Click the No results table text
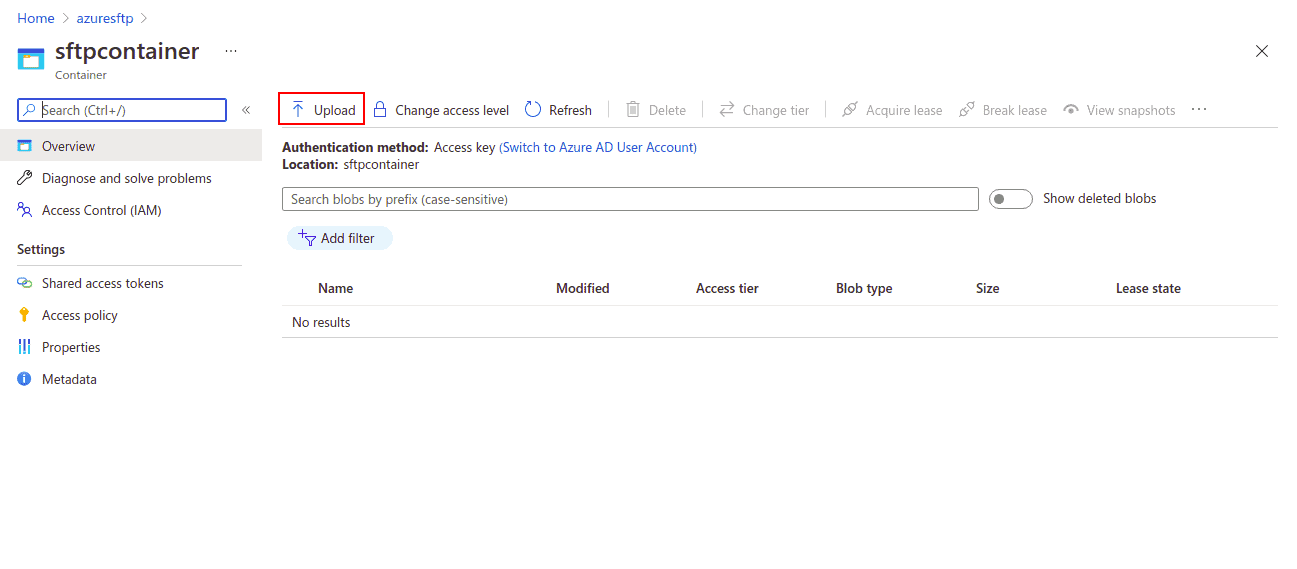This screenshot has height=569, width=1297. click(x=321, y=322)
